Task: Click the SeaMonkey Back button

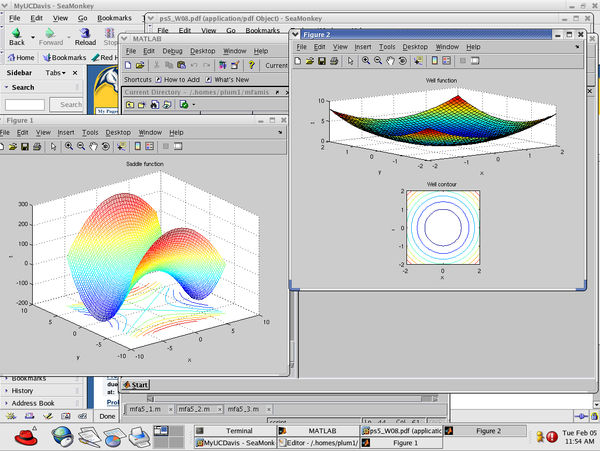Action: tap(16, 37)
